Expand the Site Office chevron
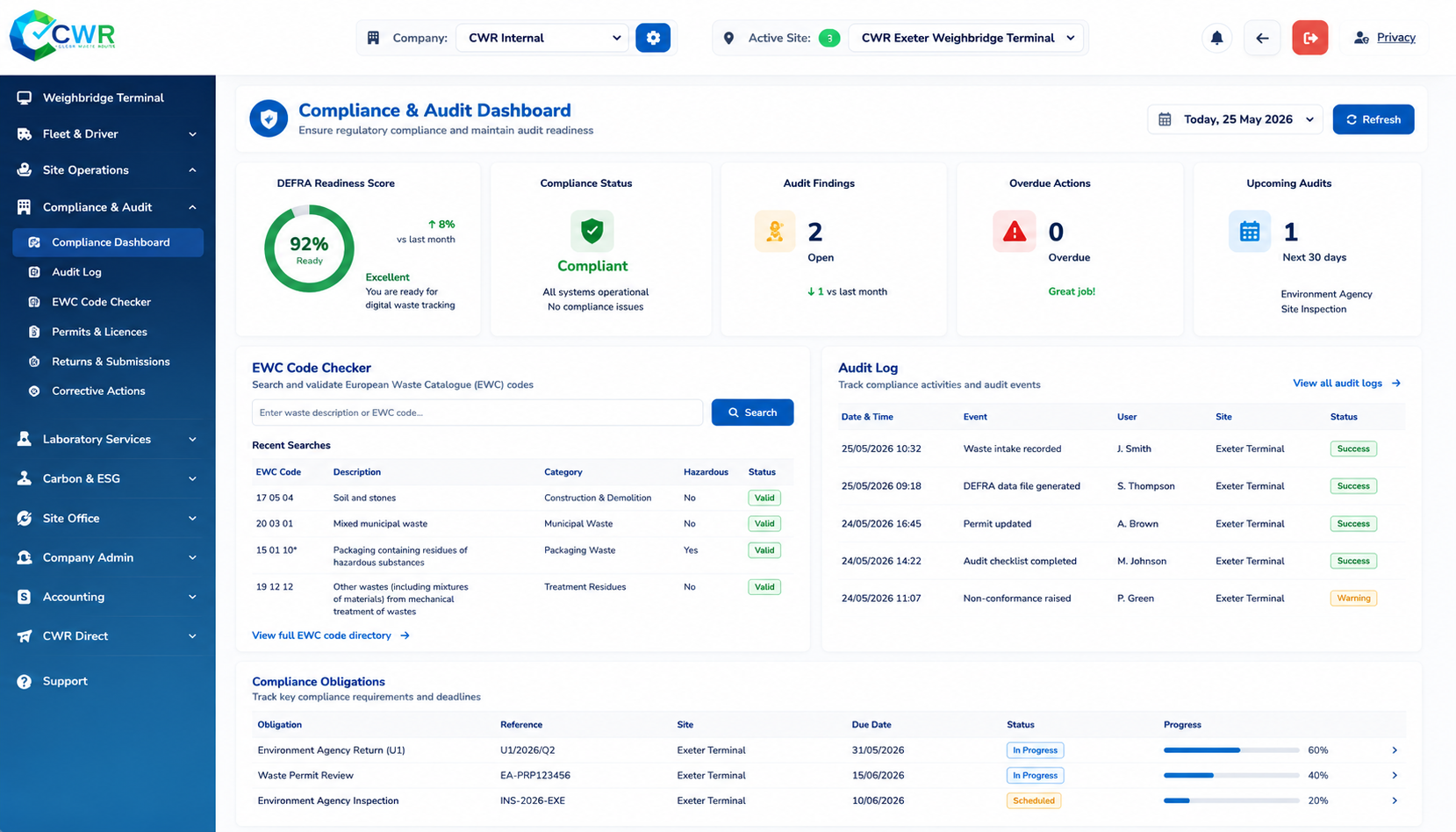 coord(192,518)
